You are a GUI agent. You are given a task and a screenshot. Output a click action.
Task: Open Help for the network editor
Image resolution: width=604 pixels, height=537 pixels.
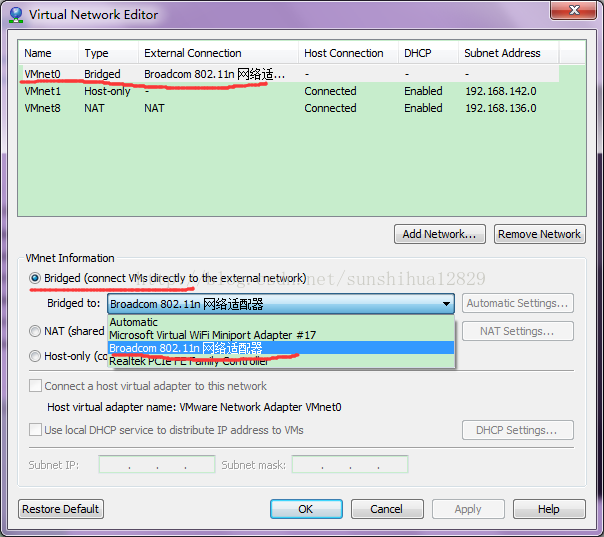tap(549, 509)
